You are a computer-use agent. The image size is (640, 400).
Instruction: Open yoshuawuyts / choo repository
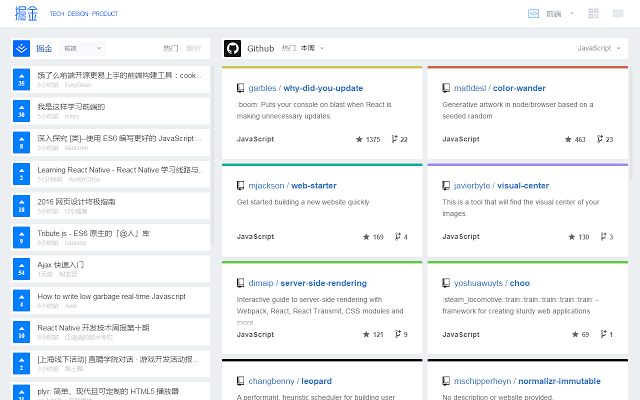point(492,283)
